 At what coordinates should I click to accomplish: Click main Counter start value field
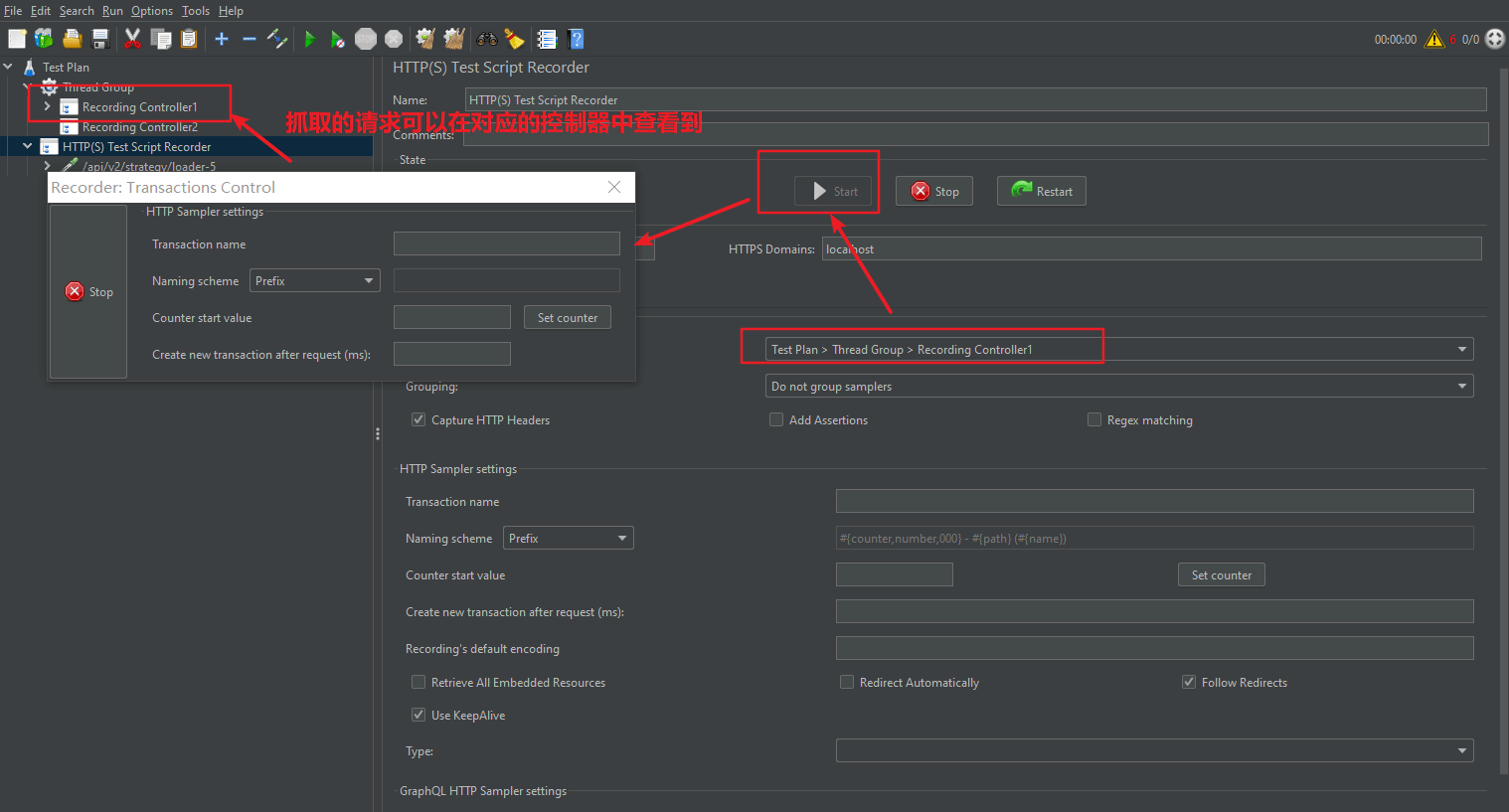(x=895, y=574)
